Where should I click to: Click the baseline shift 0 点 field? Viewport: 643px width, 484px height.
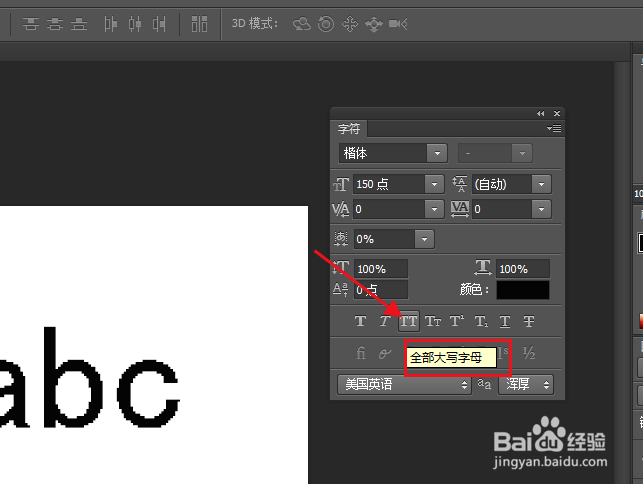pyautogui.click(x=381, y=290)
